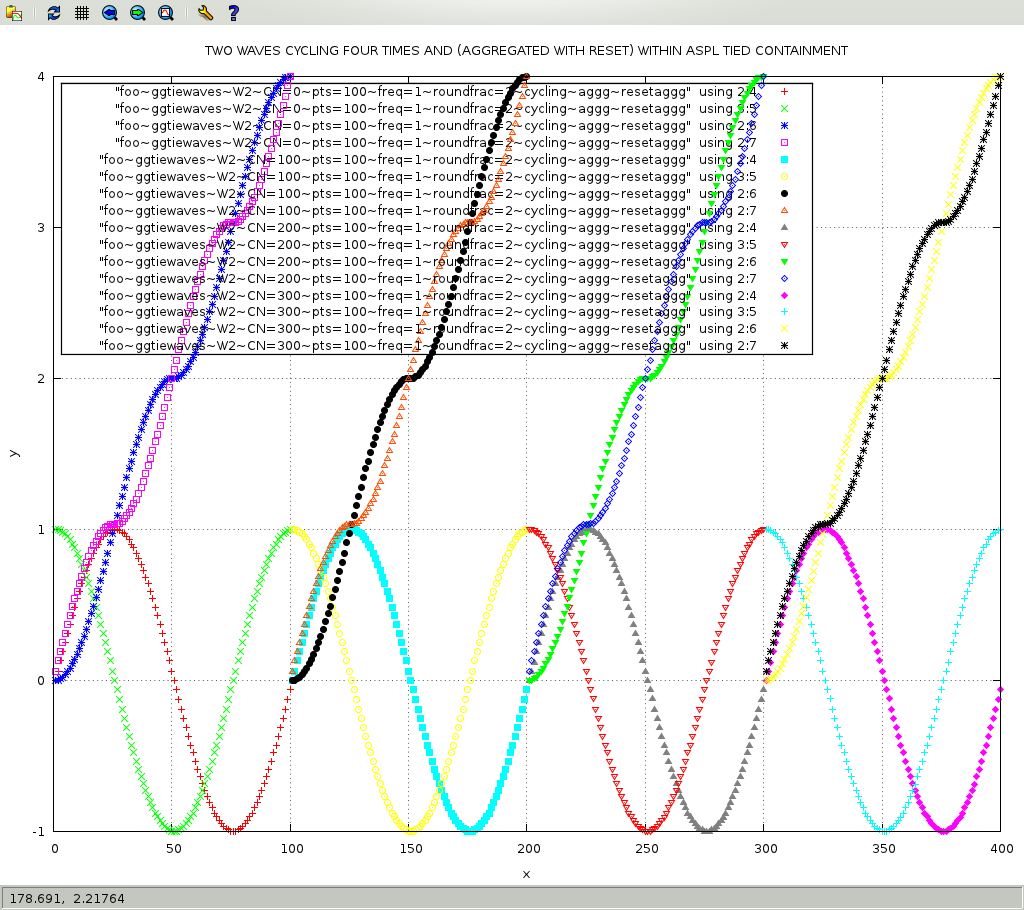Autoscale the plot with magnifier icon

point(165,13)
